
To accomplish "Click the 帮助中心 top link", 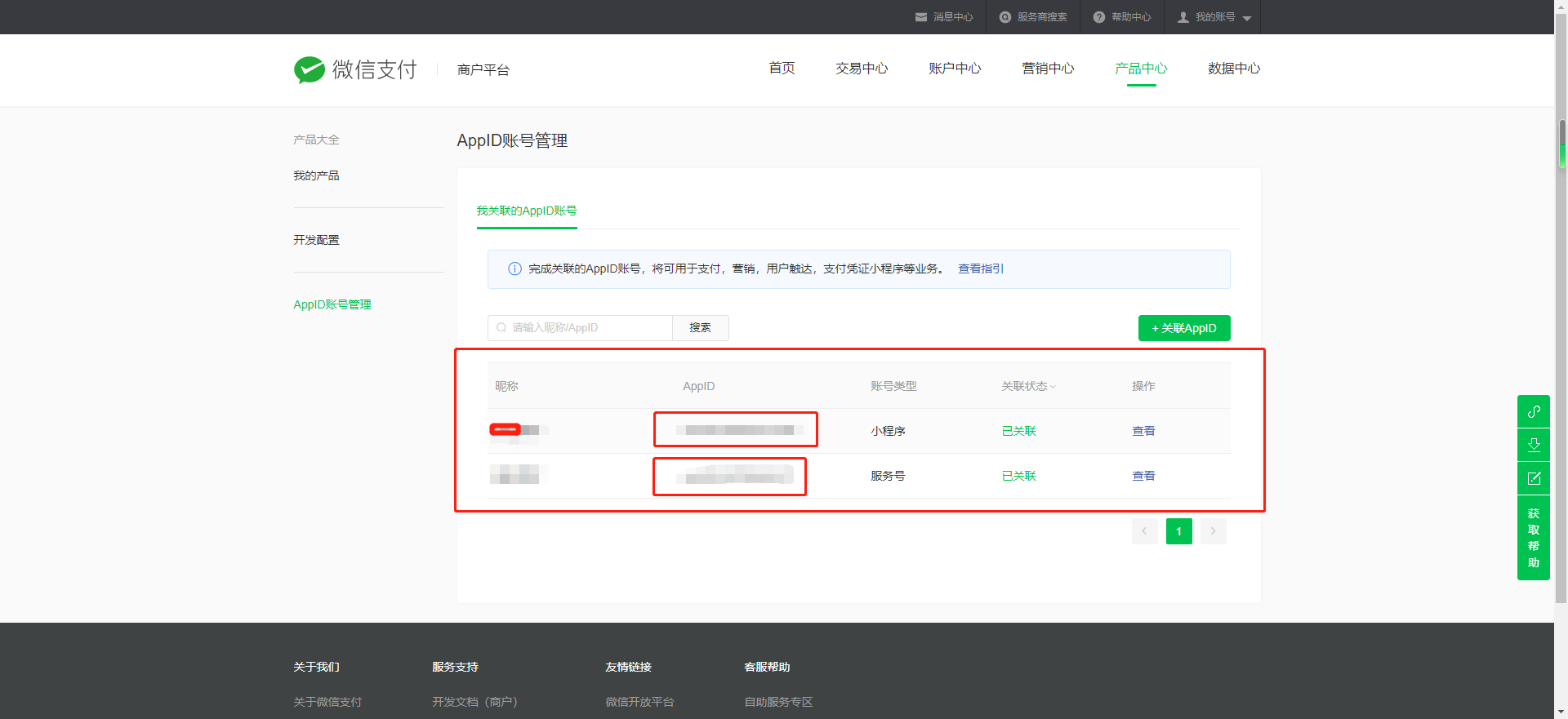I will click(1131, 17).
